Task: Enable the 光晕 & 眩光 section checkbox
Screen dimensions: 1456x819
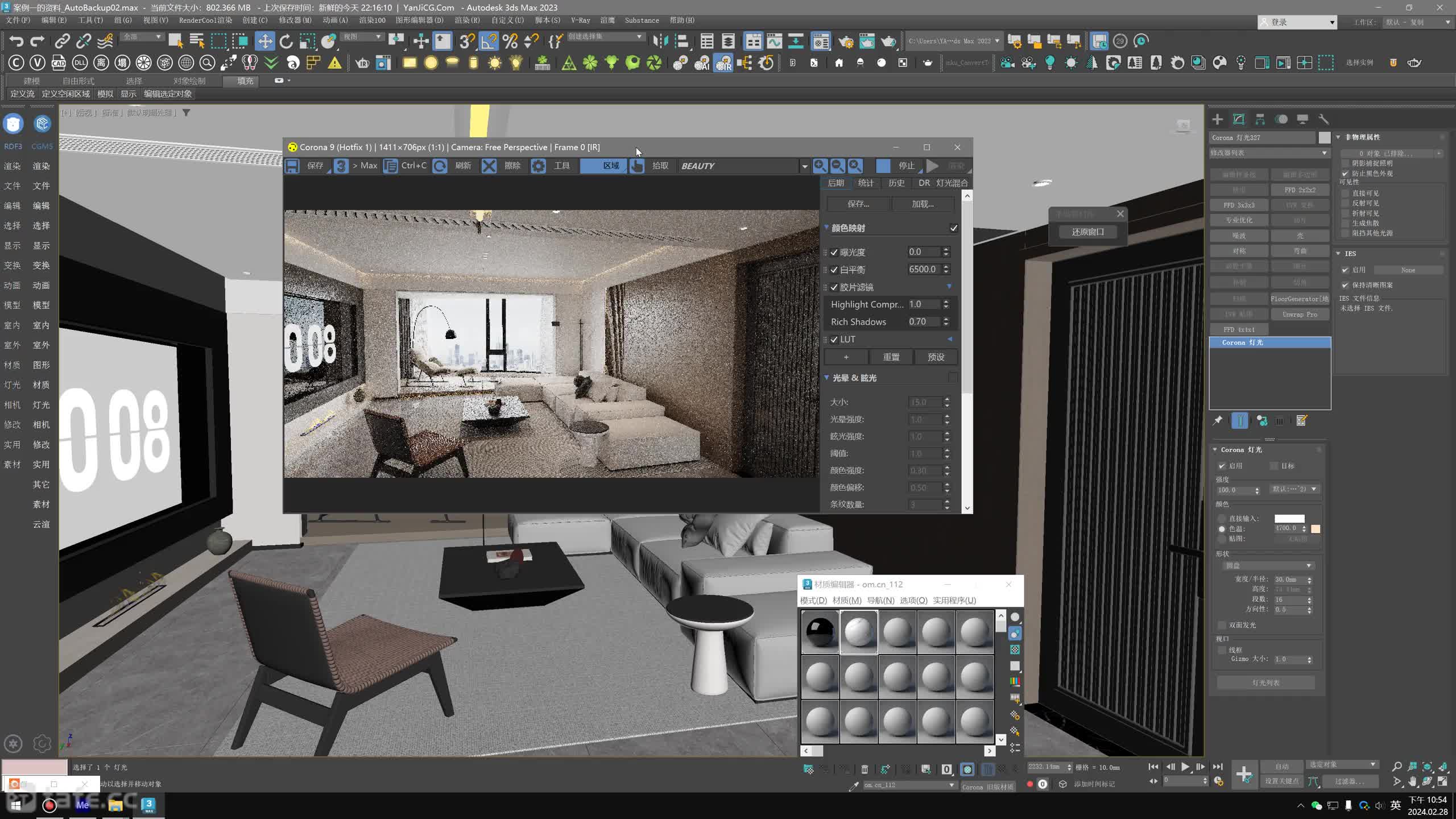Action: coord(953,378)
